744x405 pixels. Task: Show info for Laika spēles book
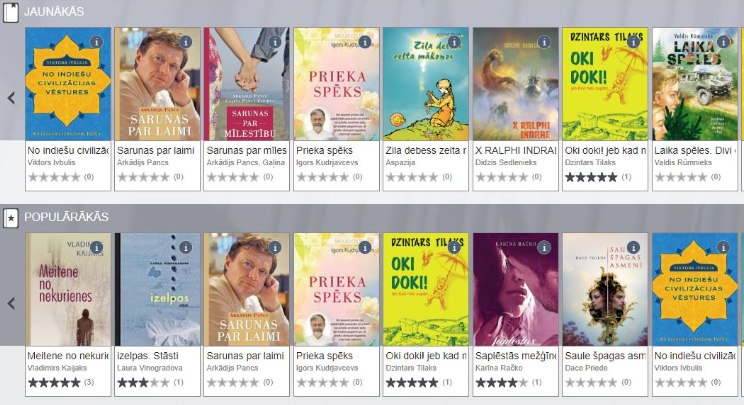pyautogui.click(x=723, y=42)
